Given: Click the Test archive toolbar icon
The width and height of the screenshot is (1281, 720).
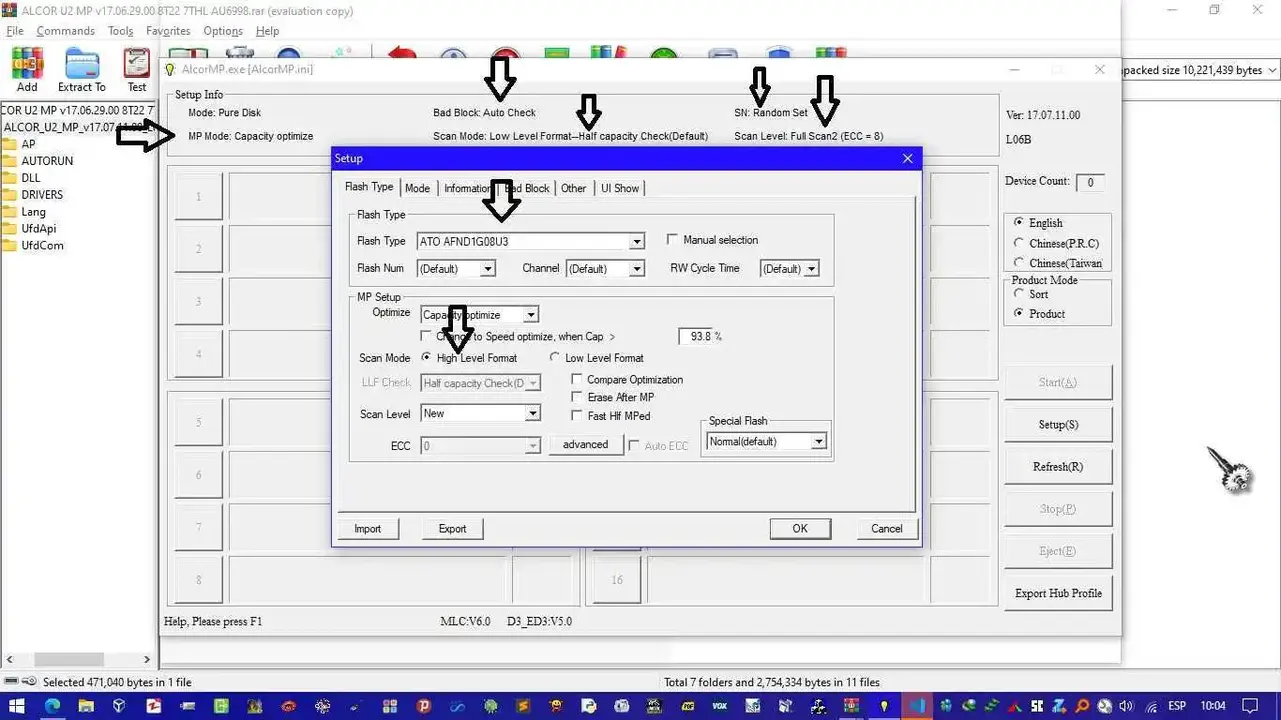Looking at the screenshot, I should [137, 70].
